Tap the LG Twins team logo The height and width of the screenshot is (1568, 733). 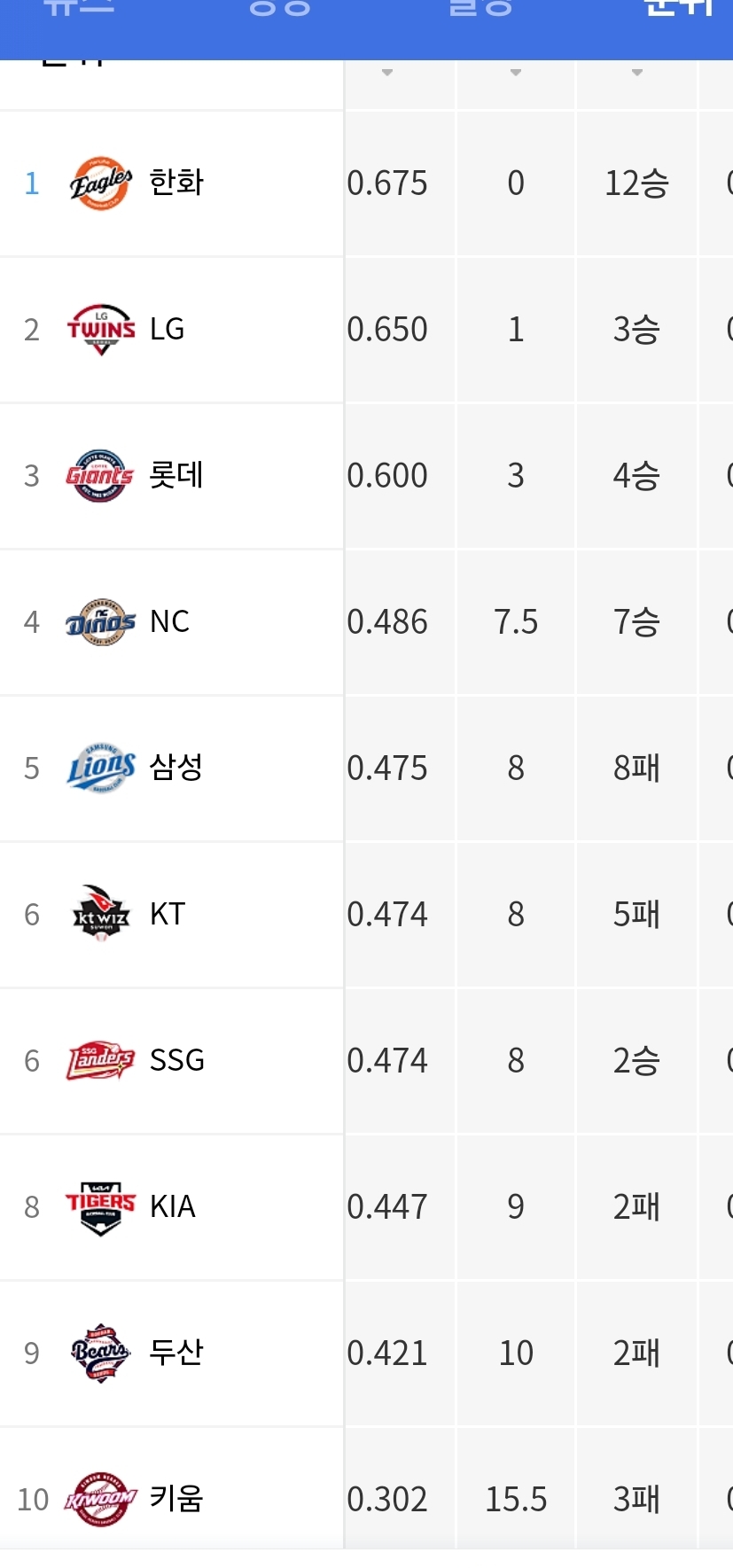coord(101,330)
